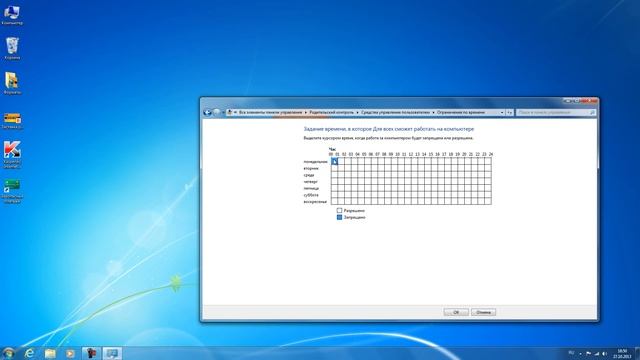Open the Windows Start menu orb
The width and height of the screenshot is (640, 360).
pyautogui.click(x=8, y=353)
